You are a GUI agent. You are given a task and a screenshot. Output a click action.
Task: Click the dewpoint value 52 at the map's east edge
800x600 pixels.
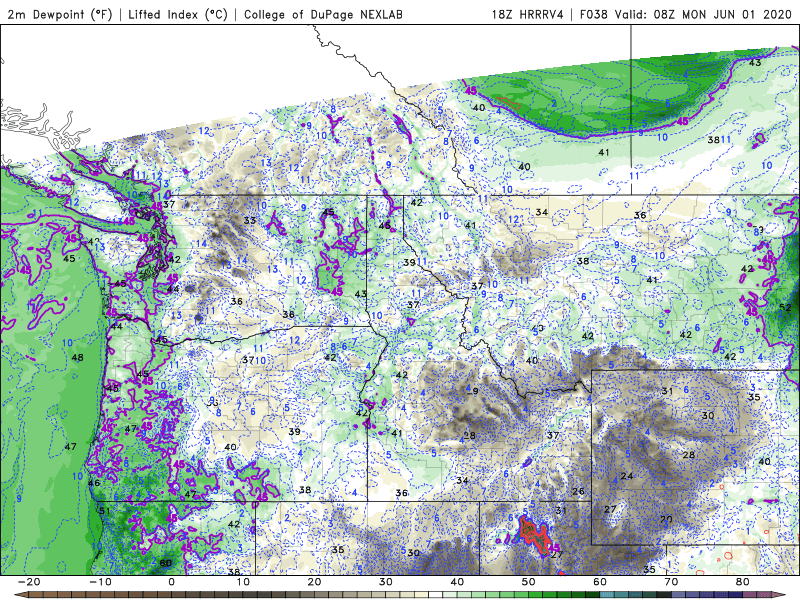pos(786,307)
